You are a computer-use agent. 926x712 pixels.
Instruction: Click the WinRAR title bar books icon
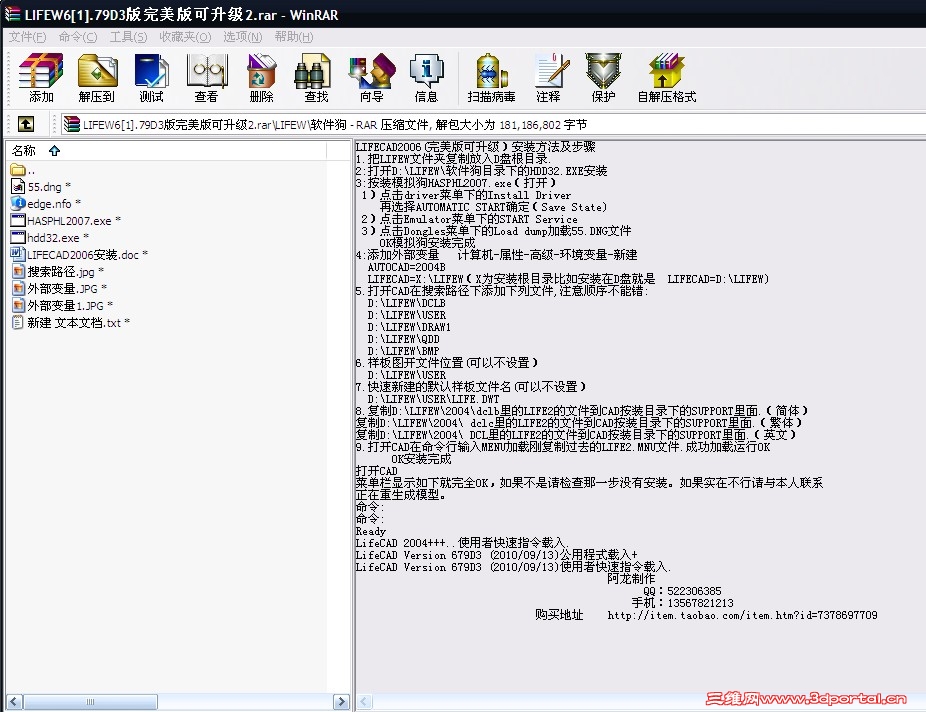tap(12, 14)
